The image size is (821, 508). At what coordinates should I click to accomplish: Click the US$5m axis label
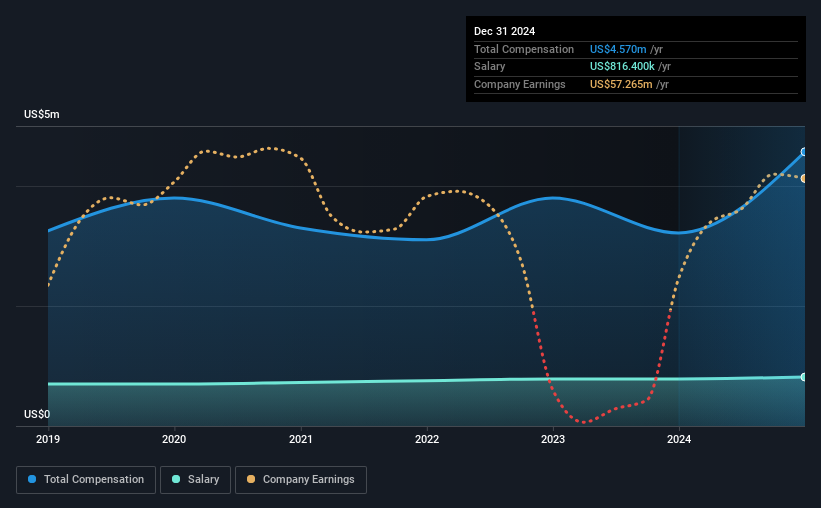[x=42, y=114]
